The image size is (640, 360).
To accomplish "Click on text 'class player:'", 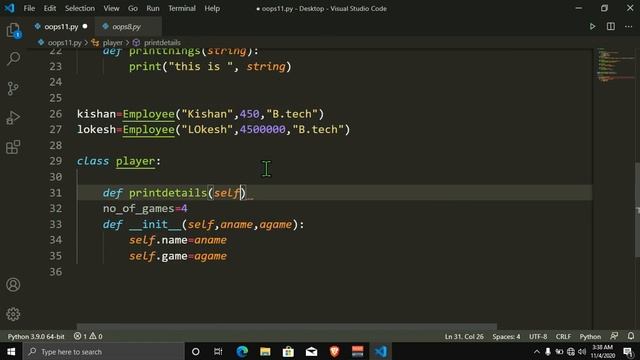I will tap(119, 161).
